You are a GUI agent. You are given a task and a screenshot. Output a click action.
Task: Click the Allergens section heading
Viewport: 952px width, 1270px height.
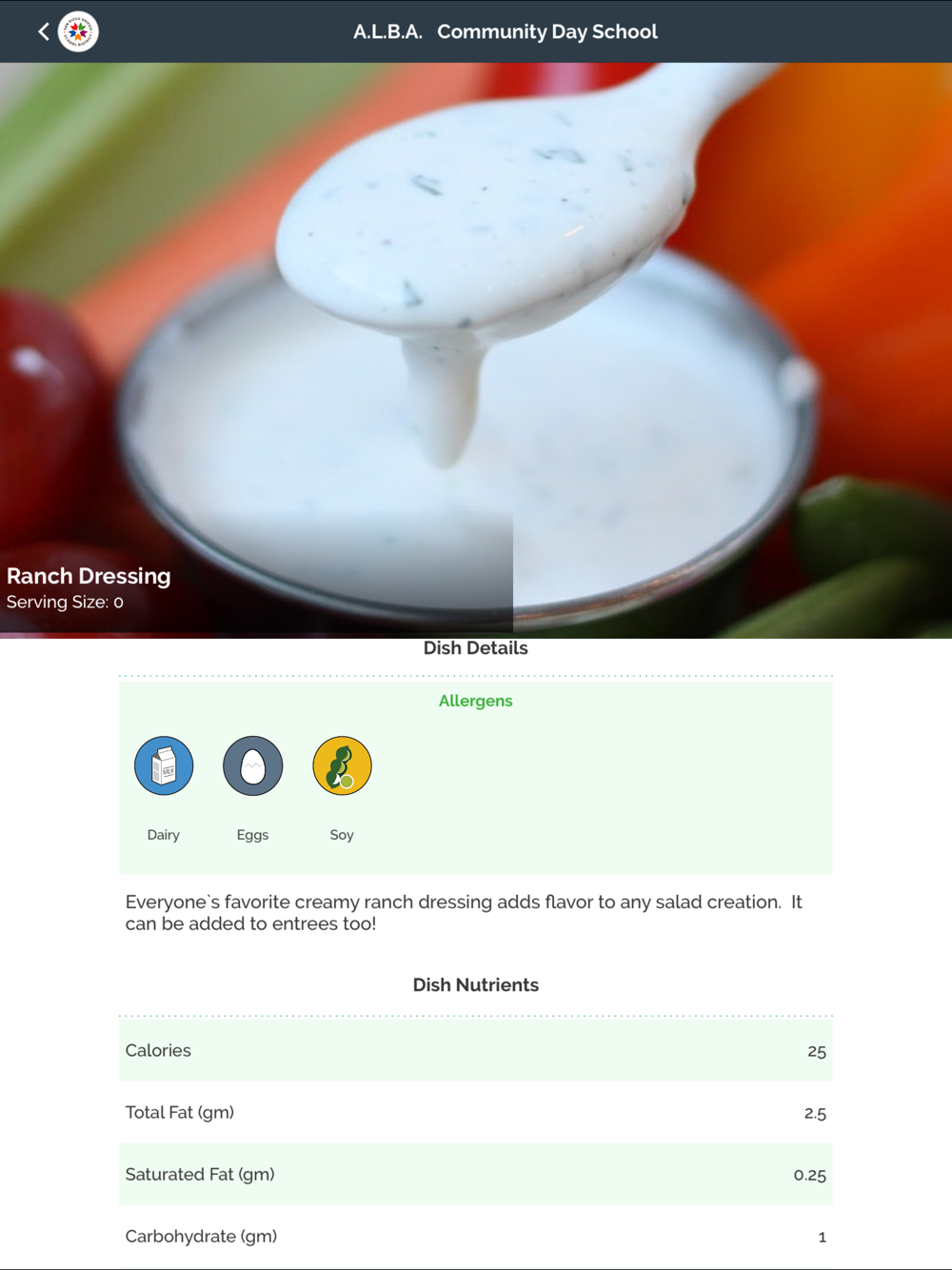click(475, 701)
